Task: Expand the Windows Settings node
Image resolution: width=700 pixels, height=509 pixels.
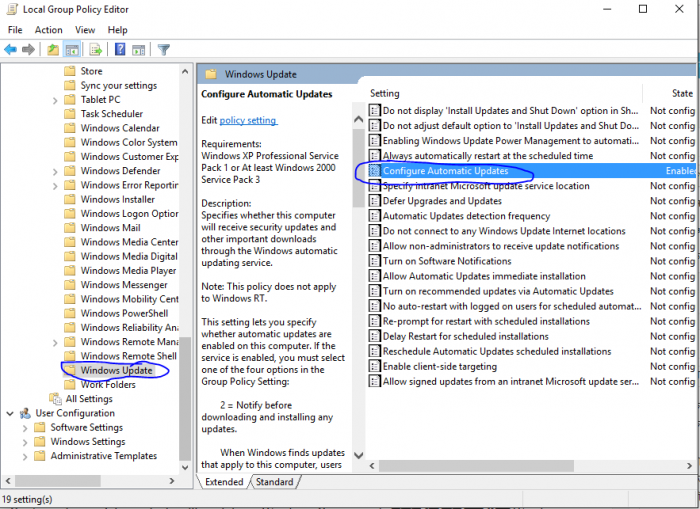Action: (25, 442)
